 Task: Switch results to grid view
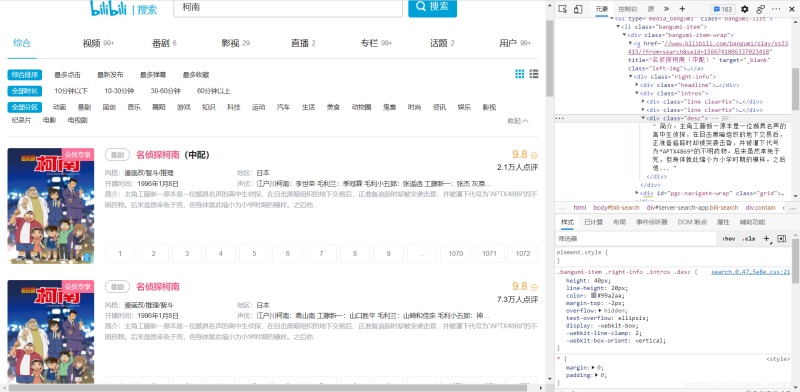tap(519, 74)
